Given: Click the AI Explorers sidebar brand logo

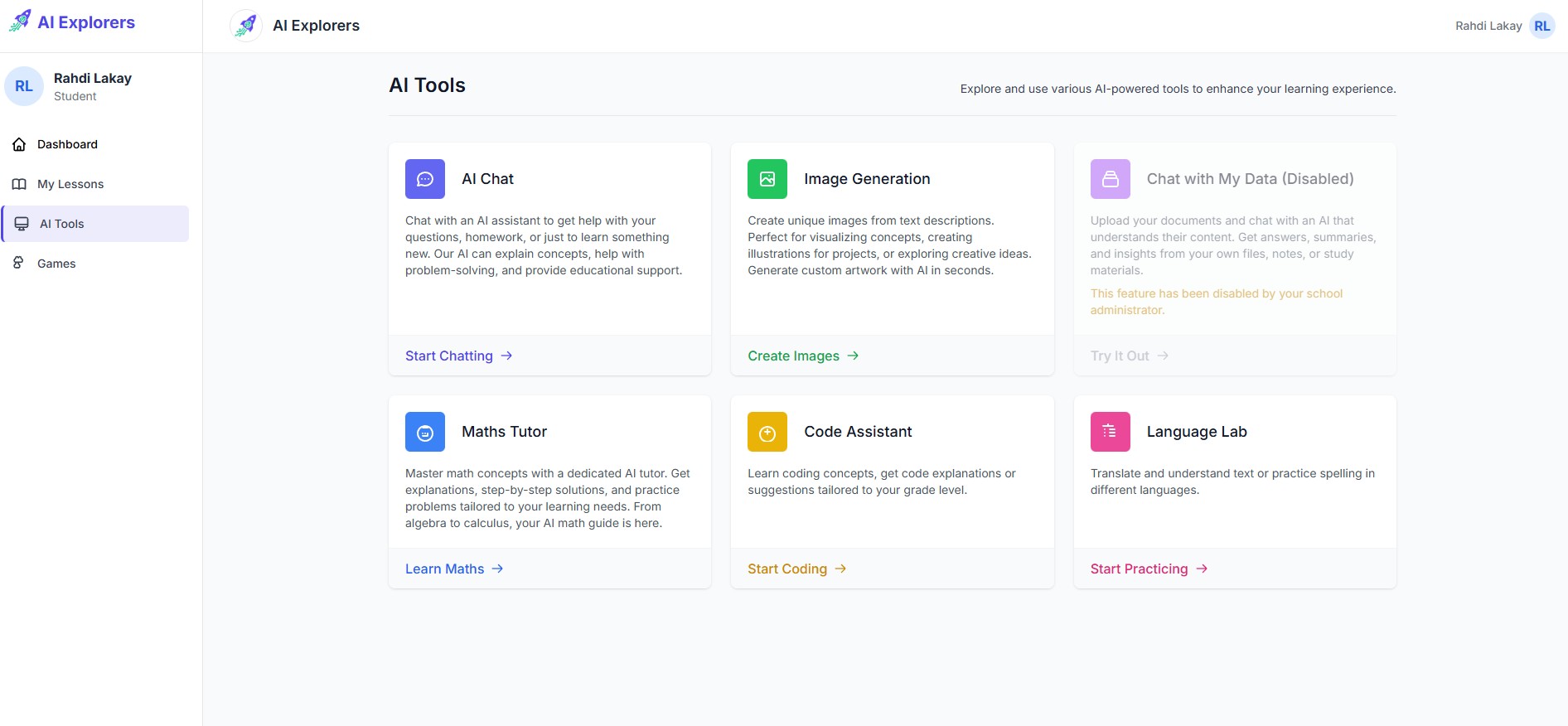Looking at the screenshot, I should (x=21, y=22).
